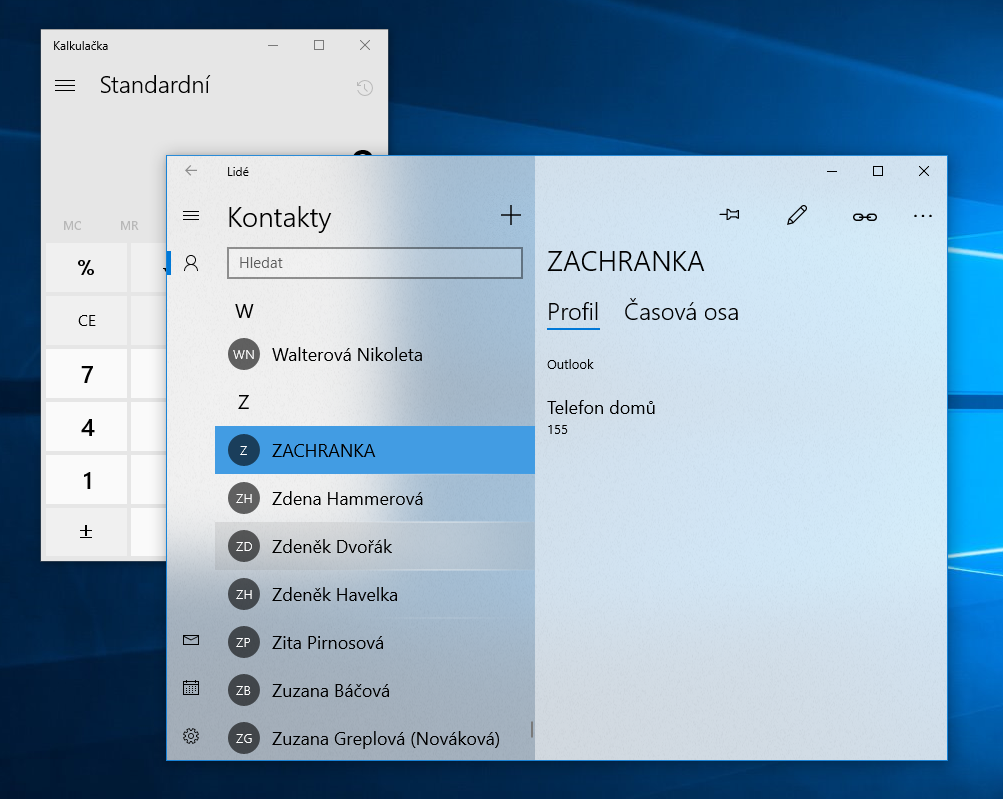Open the Calendar icon in sidebar

191,688
